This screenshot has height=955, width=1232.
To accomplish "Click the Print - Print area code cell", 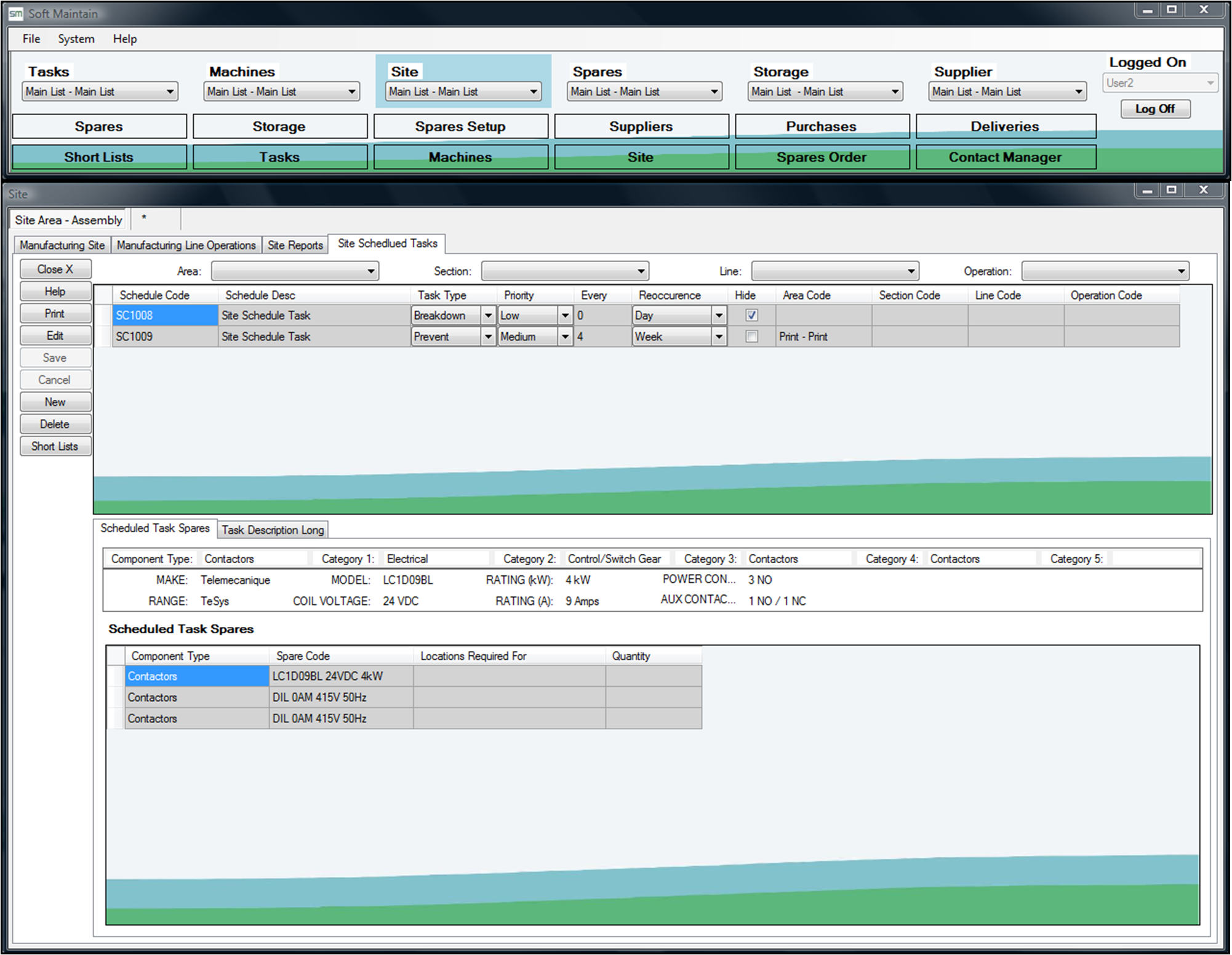I will point(823,337).
